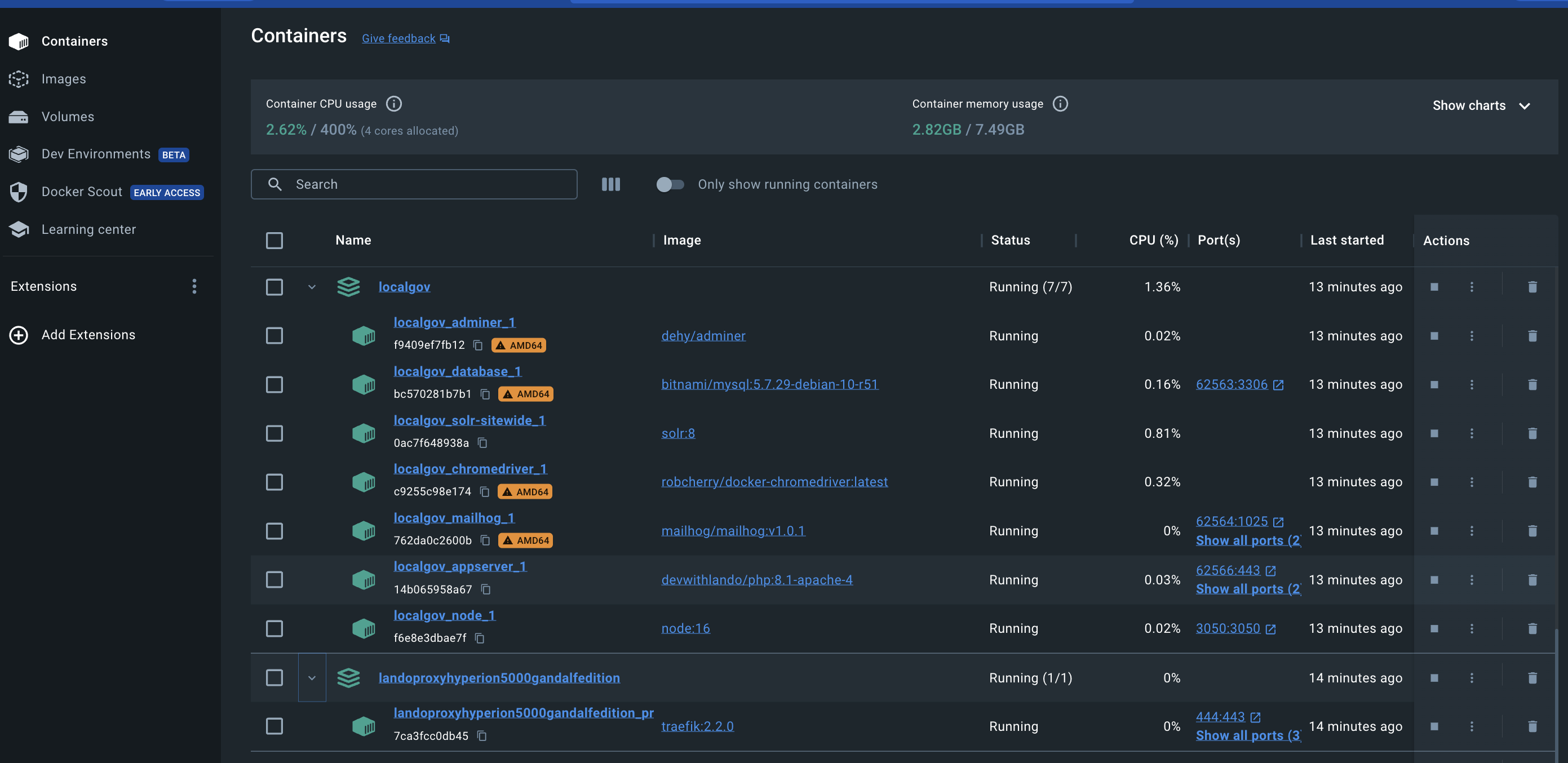Click the Learning Center icon in sidebar

point(18,229)
